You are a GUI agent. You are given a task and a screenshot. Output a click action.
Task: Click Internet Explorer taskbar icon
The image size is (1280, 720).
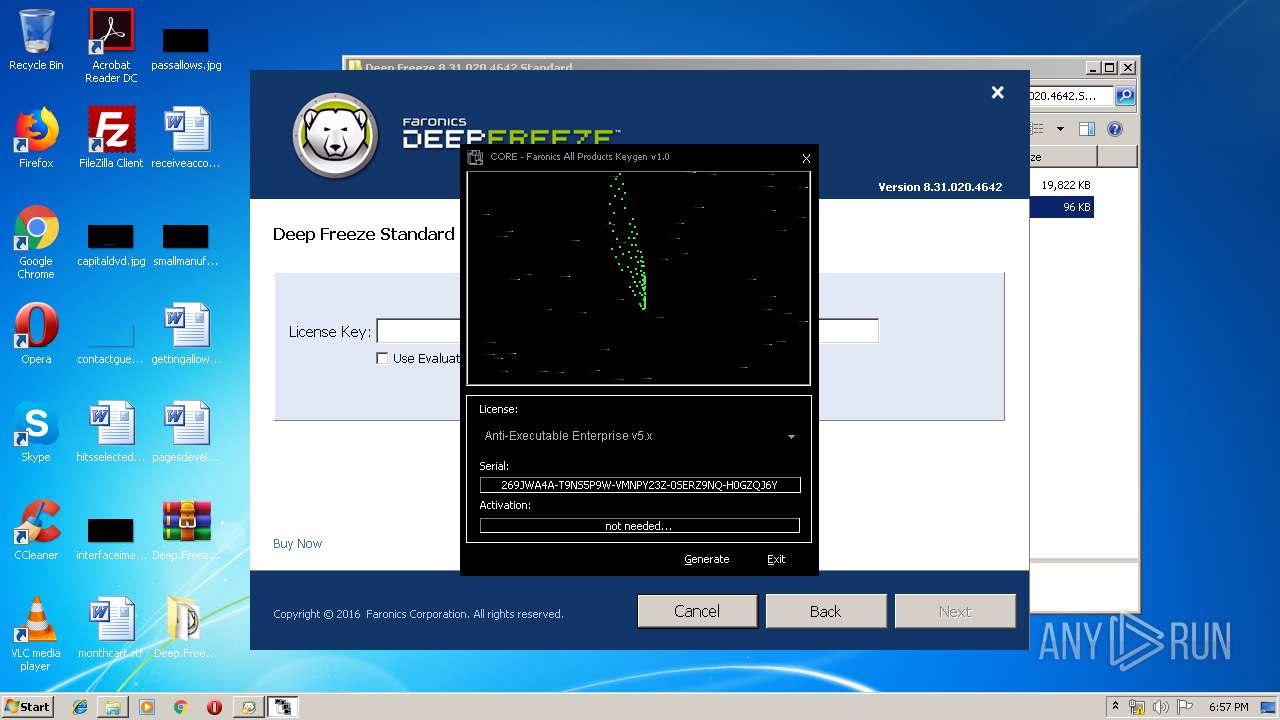tap(80, 707)
